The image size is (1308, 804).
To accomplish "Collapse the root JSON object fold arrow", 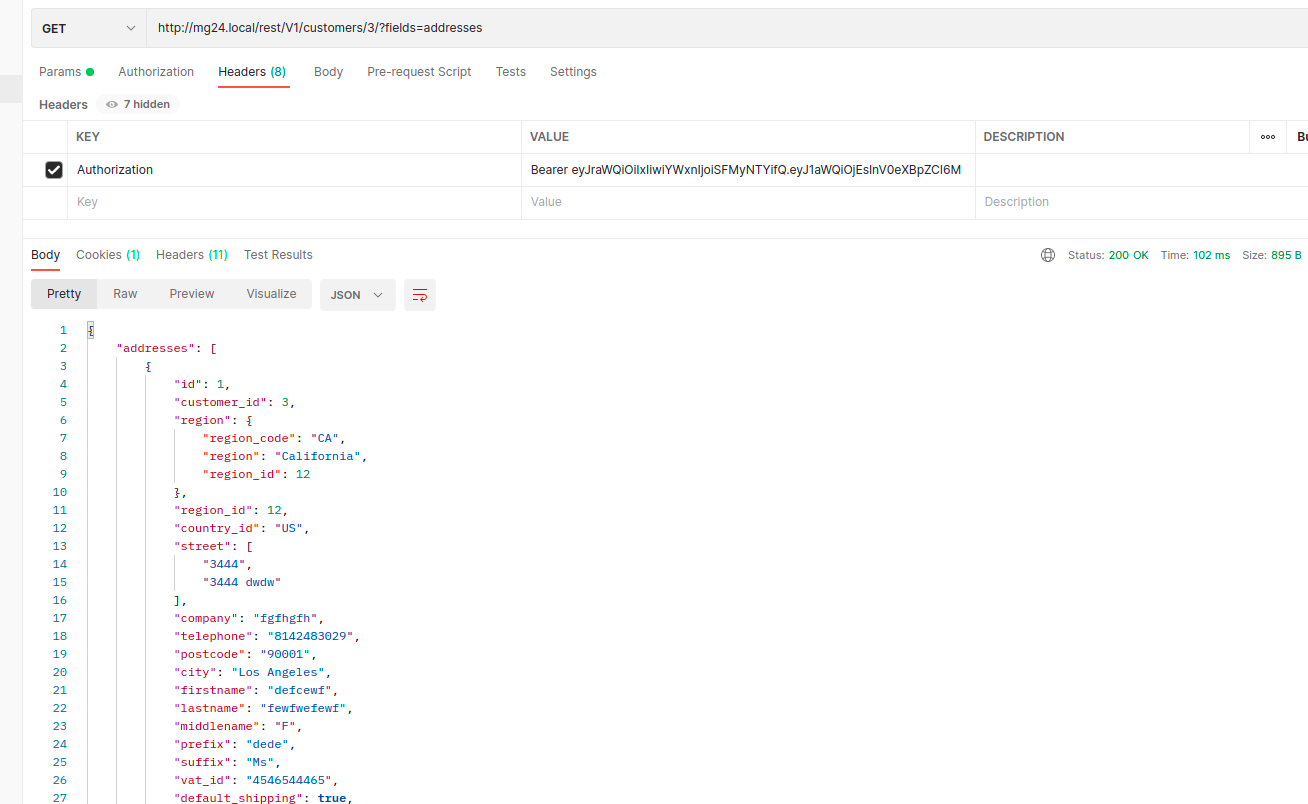I will tap(90, 329).
